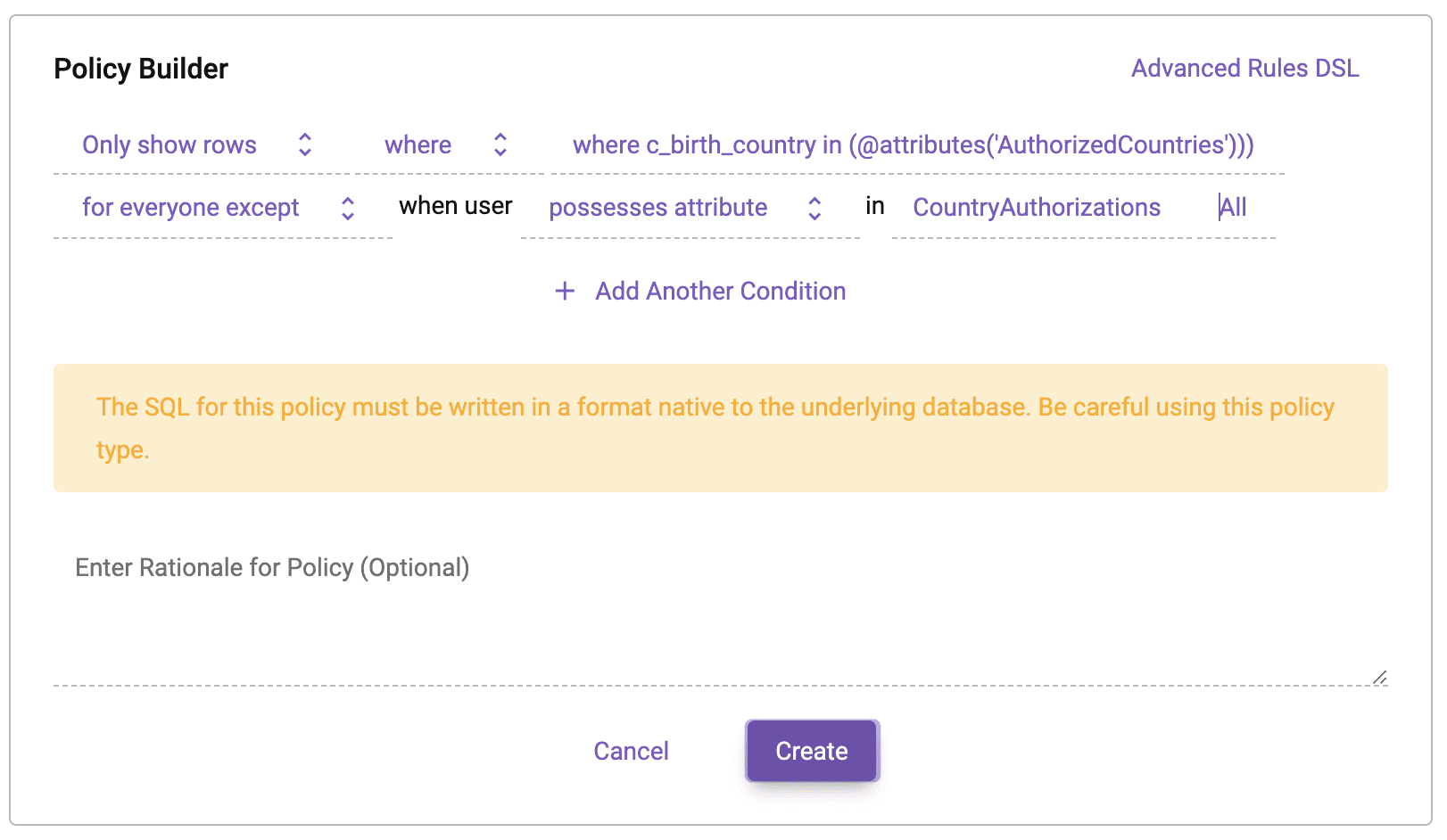Click the plus icon before Add Another Condition
Image resolution: width=1447 pixels, height=840 pixels.
(565, 291)
